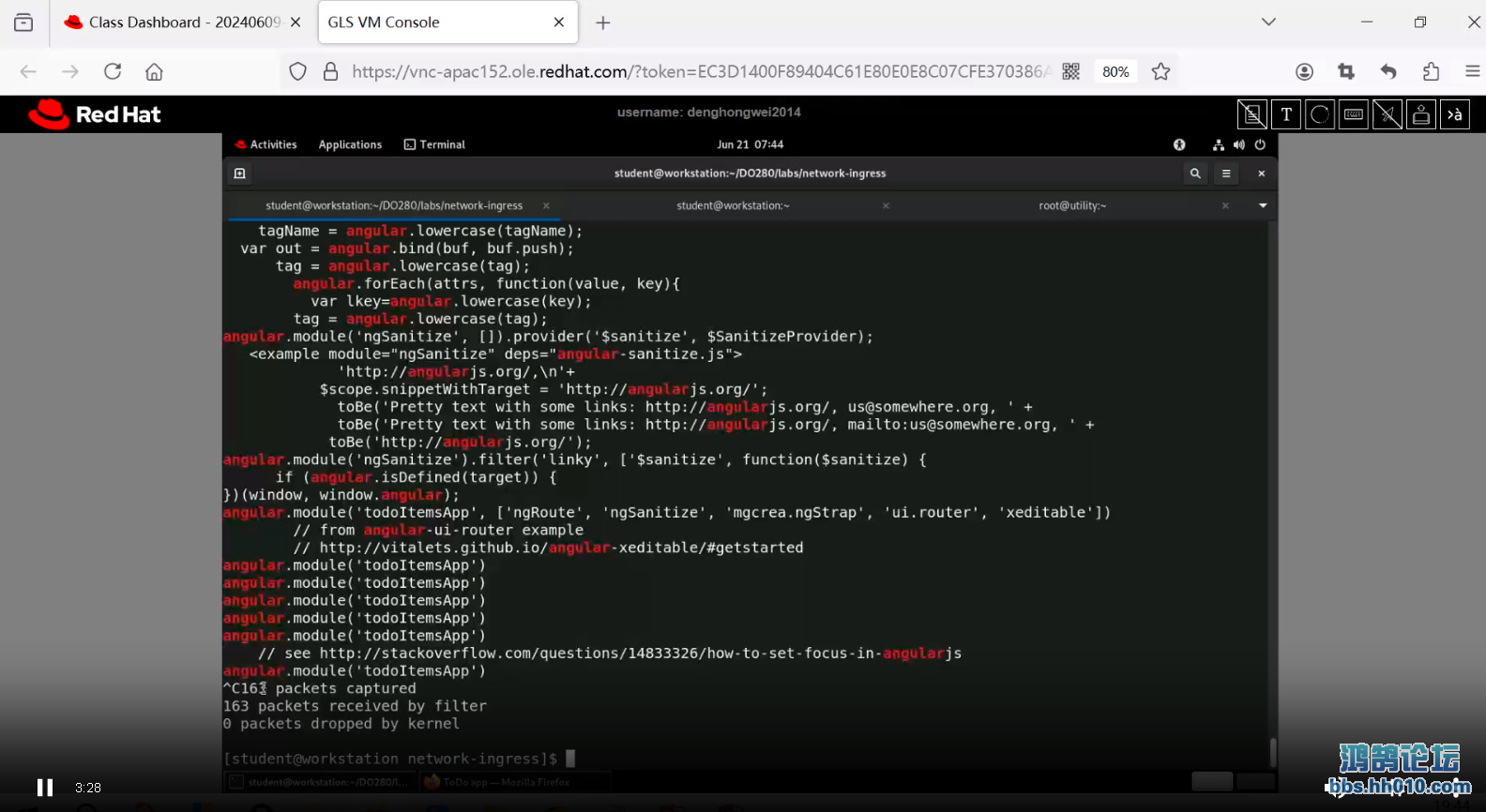1486x812 pixels.
Task: Bookmark this page with star icon
Action: coord(1161,71)
